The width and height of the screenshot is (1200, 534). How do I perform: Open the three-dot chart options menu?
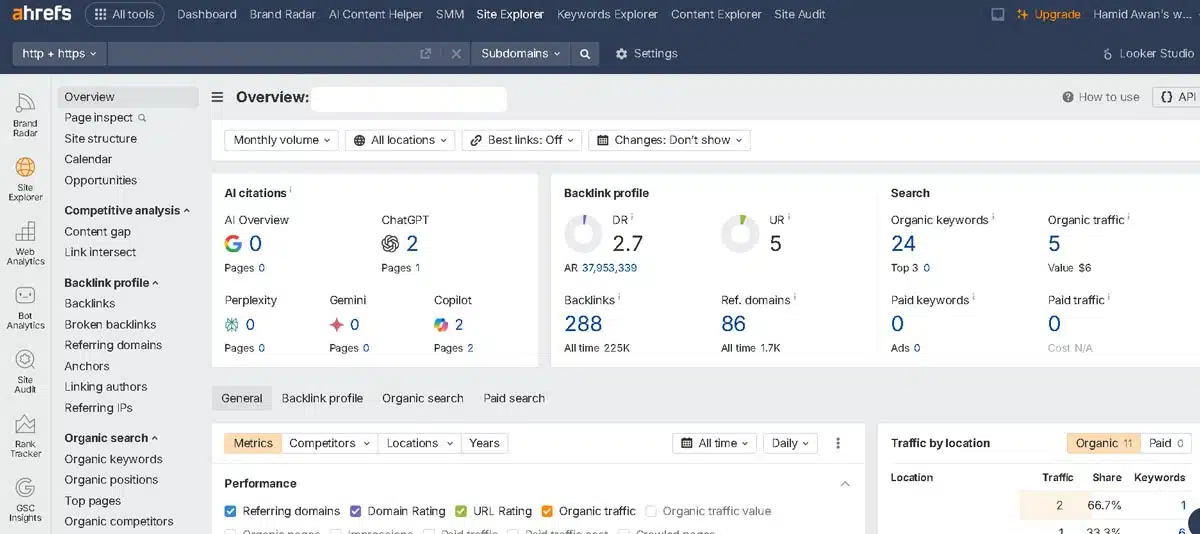(838, 443)
